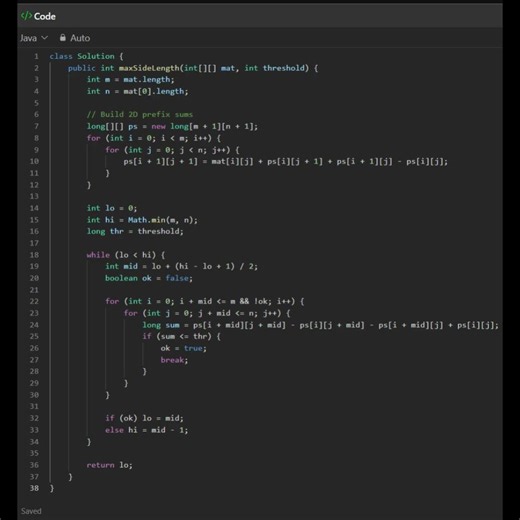Click the 'i + mid <= m && !ok' loop line
The image size is (520, 520).
coord(204,301)
